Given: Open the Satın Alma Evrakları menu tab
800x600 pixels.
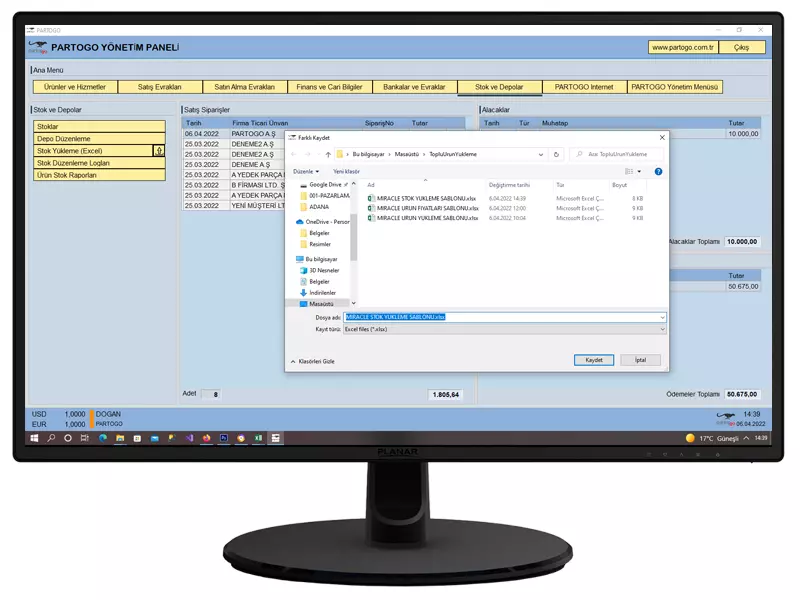Looking at the screenshot, I should point(244,87).
